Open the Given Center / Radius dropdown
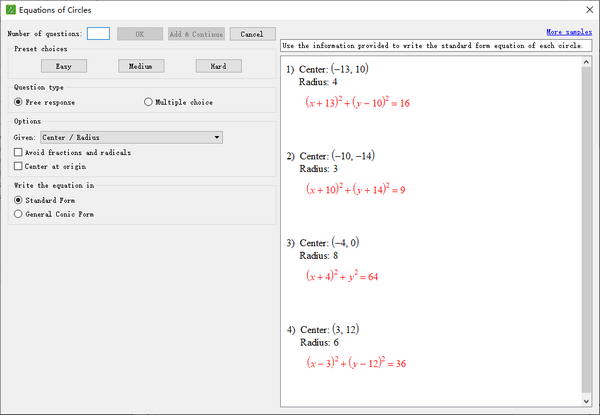Viewport: 600px width, 415px height. (131, 137)
